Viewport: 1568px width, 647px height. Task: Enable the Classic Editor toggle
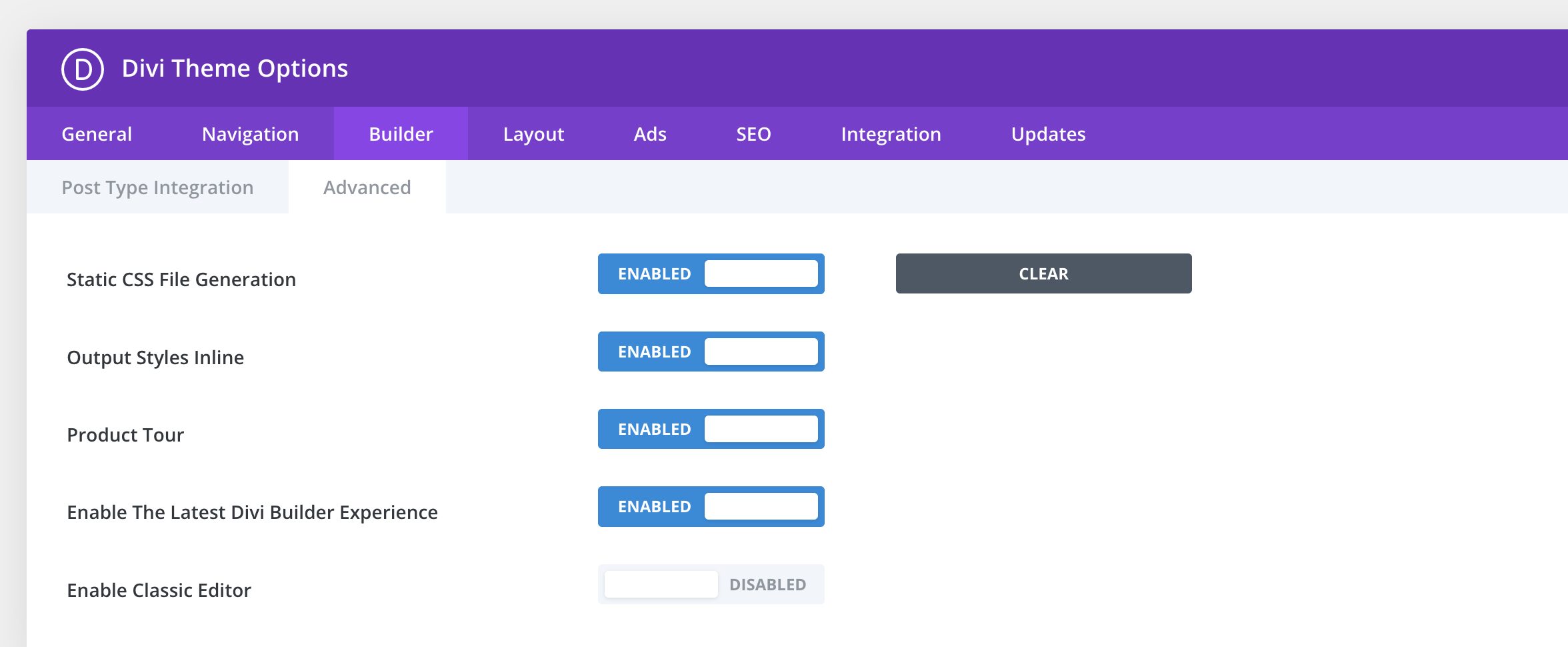711,584
